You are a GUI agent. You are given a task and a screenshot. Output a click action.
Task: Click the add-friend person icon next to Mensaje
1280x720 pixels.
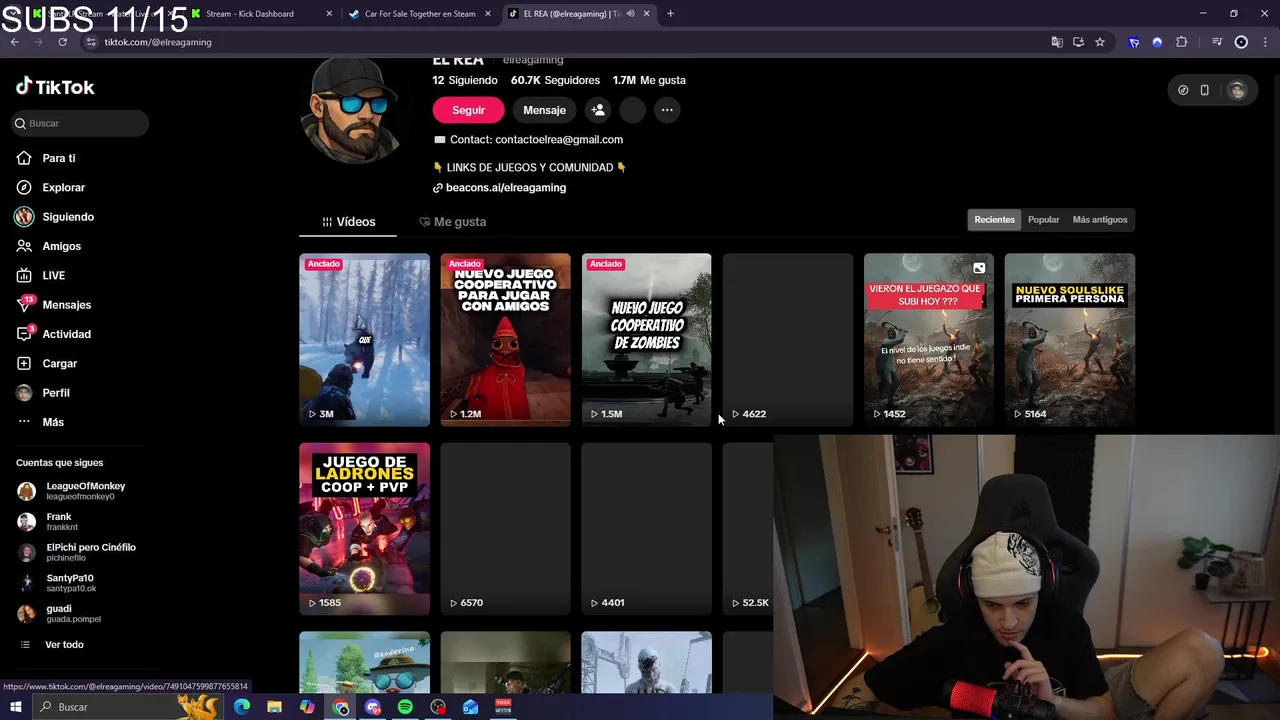click(598, 110)
